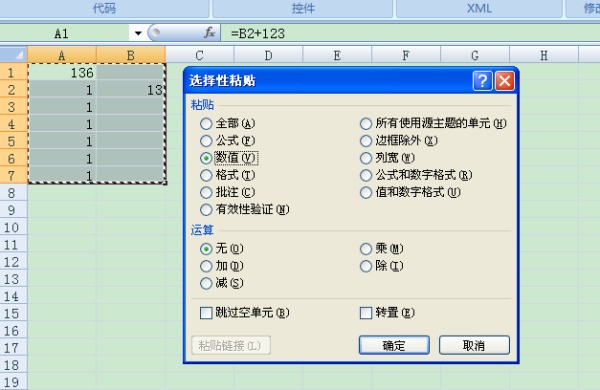Select column D header

(268, 55)
